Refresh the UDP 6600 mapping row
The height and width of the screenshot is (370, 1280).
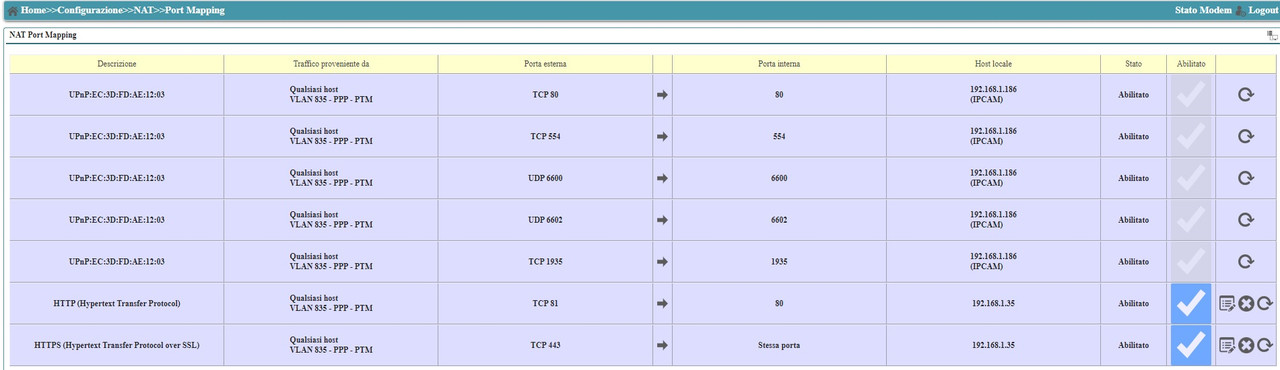(x=1246, y=178)
